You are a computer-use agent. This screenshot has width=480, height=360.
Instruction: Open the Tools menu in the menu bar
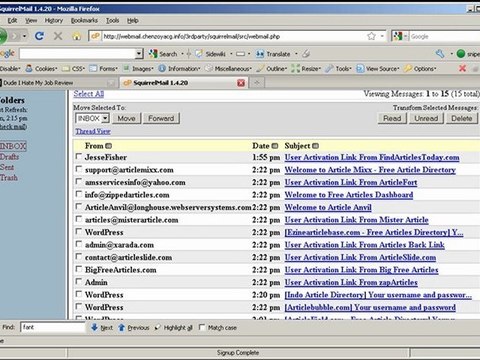click(x=112, y=20)
